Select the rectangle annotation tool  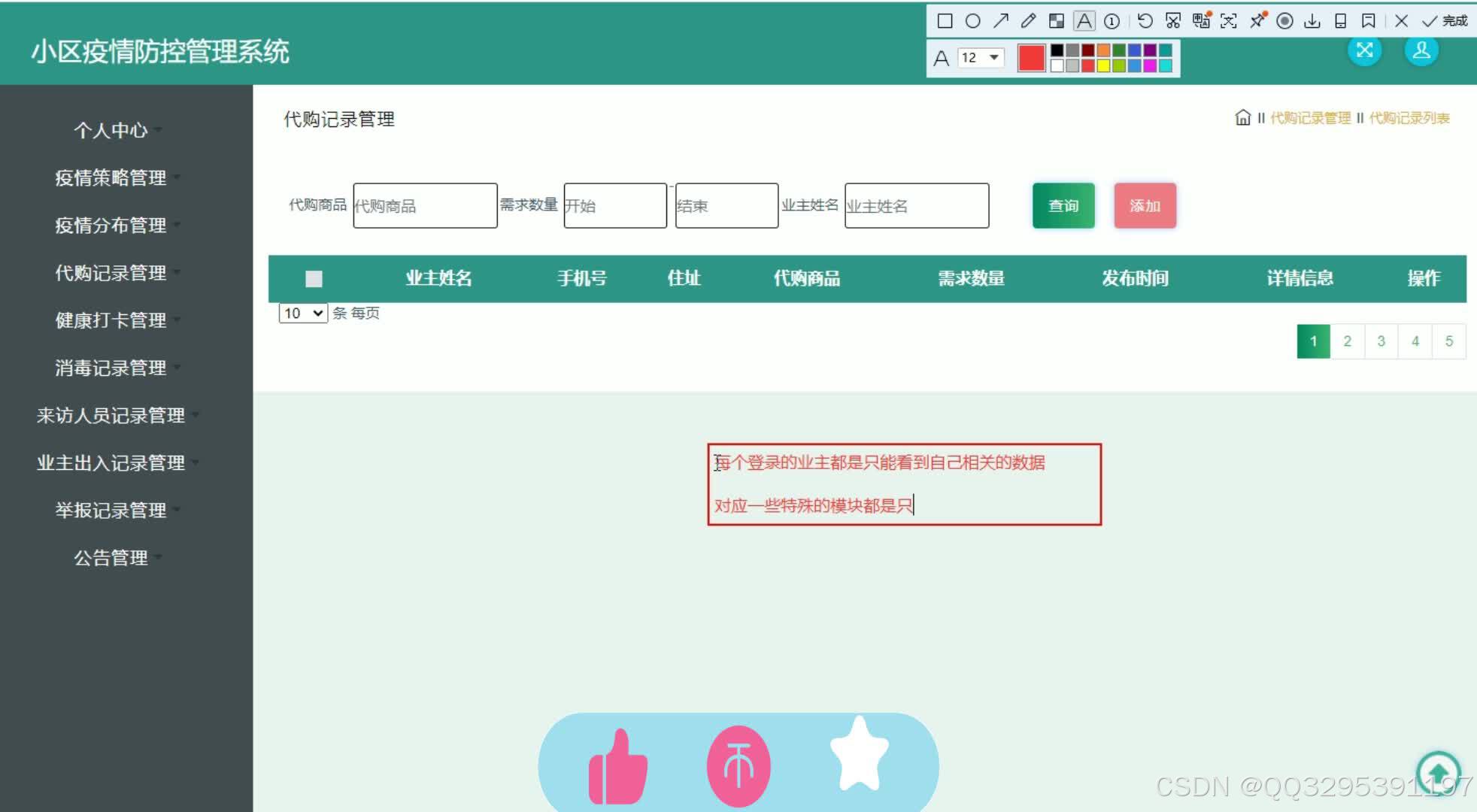click(x=945, y=21)
